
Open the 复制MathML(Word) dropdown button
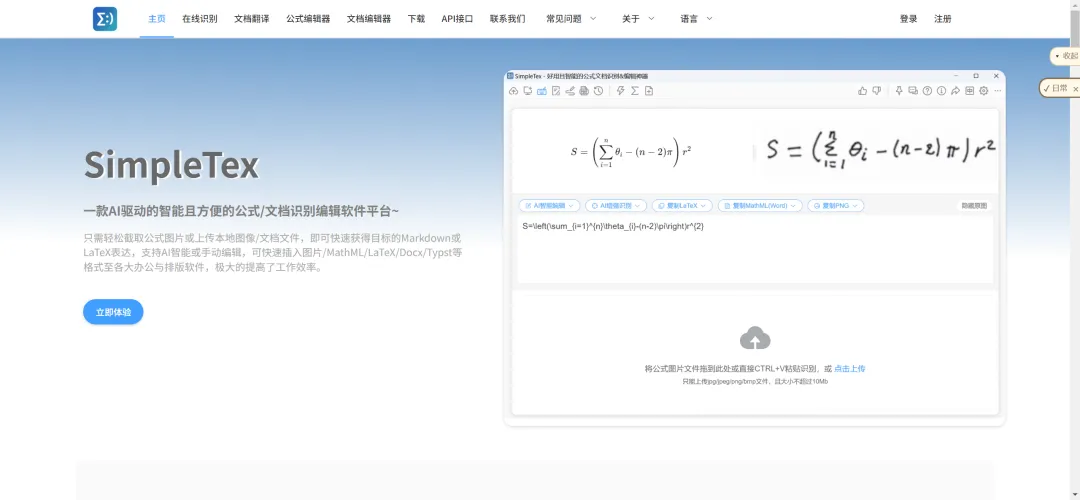pos(760,205)
